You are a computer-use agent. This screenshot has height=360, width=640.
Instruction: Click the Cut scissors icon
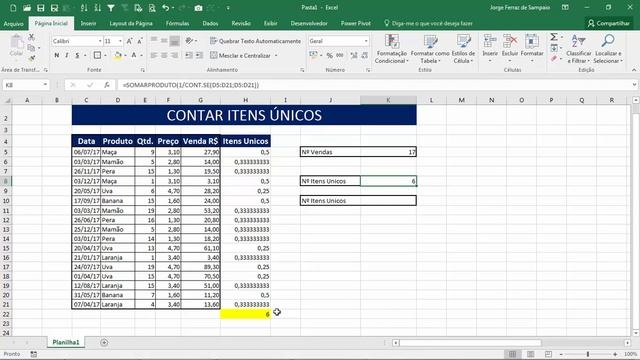coord(31,37)
